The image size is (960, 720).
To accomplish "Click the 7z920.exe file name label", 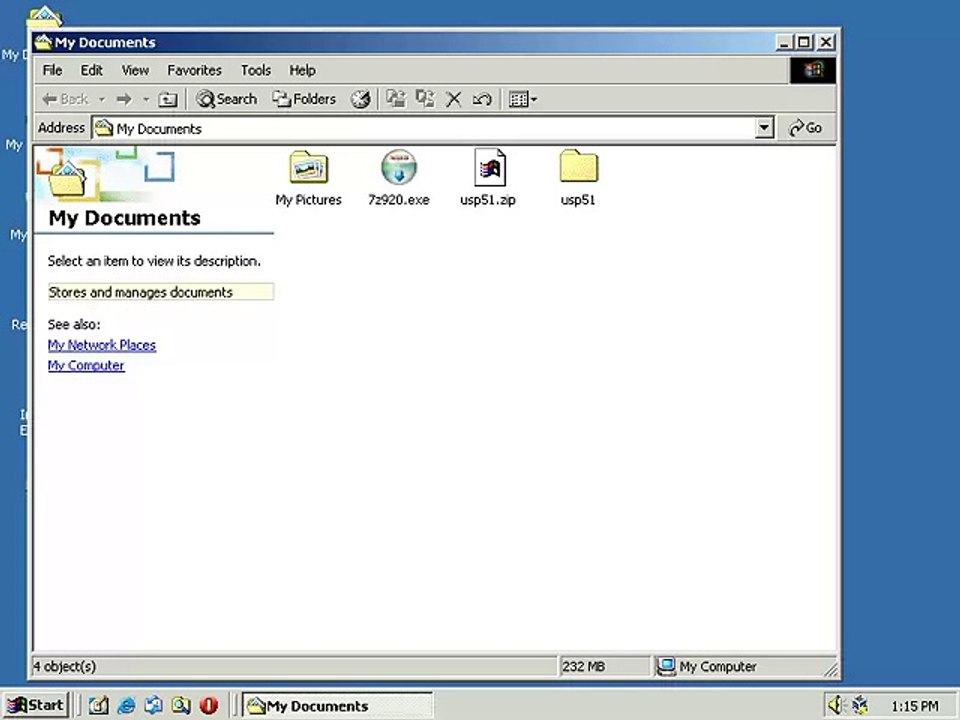I will pyautogui.click(x=399, y=200).
